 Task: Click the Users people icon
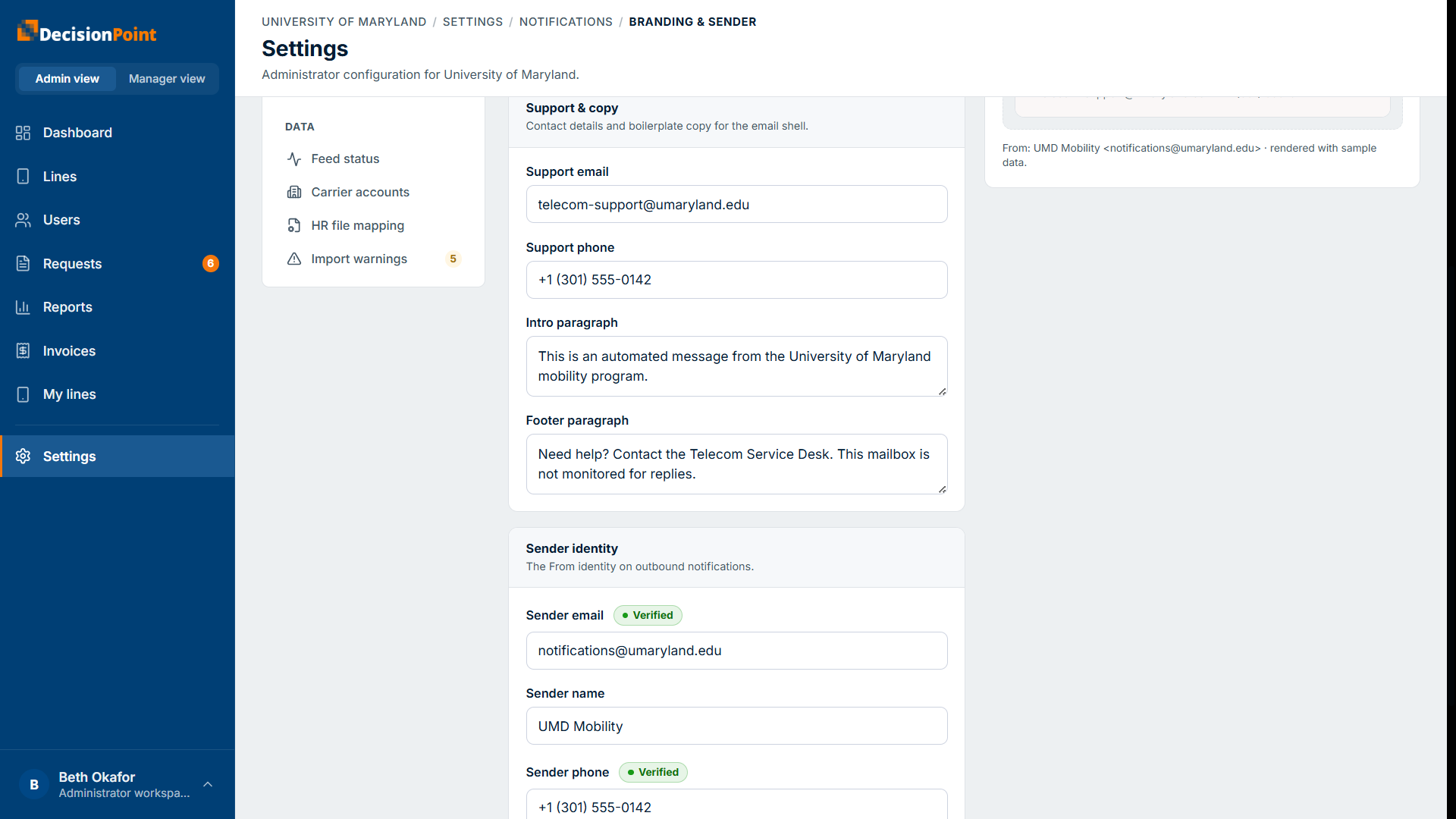23,220
